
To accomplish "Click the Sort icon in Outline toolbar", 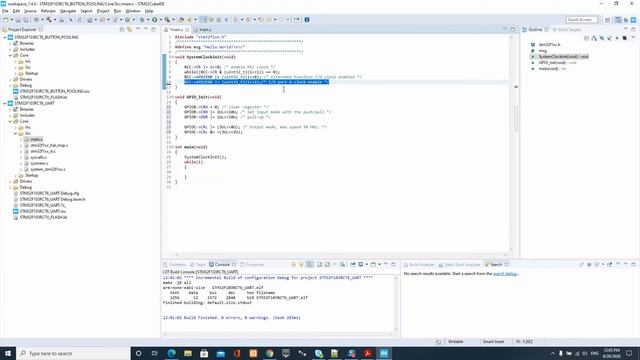I will point(594,38).
